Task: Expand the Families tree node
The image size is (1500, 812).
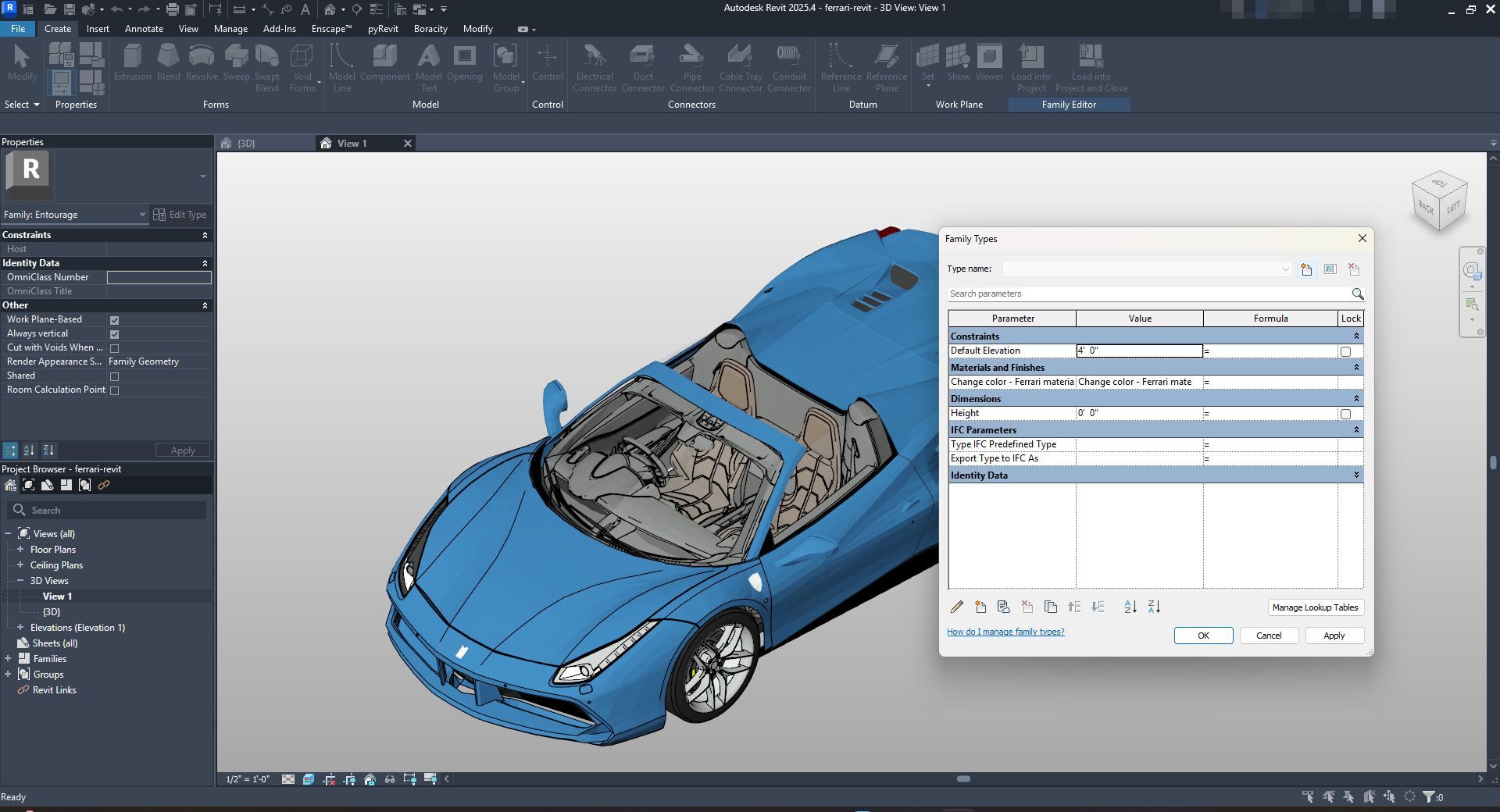Action: point(8,659)
